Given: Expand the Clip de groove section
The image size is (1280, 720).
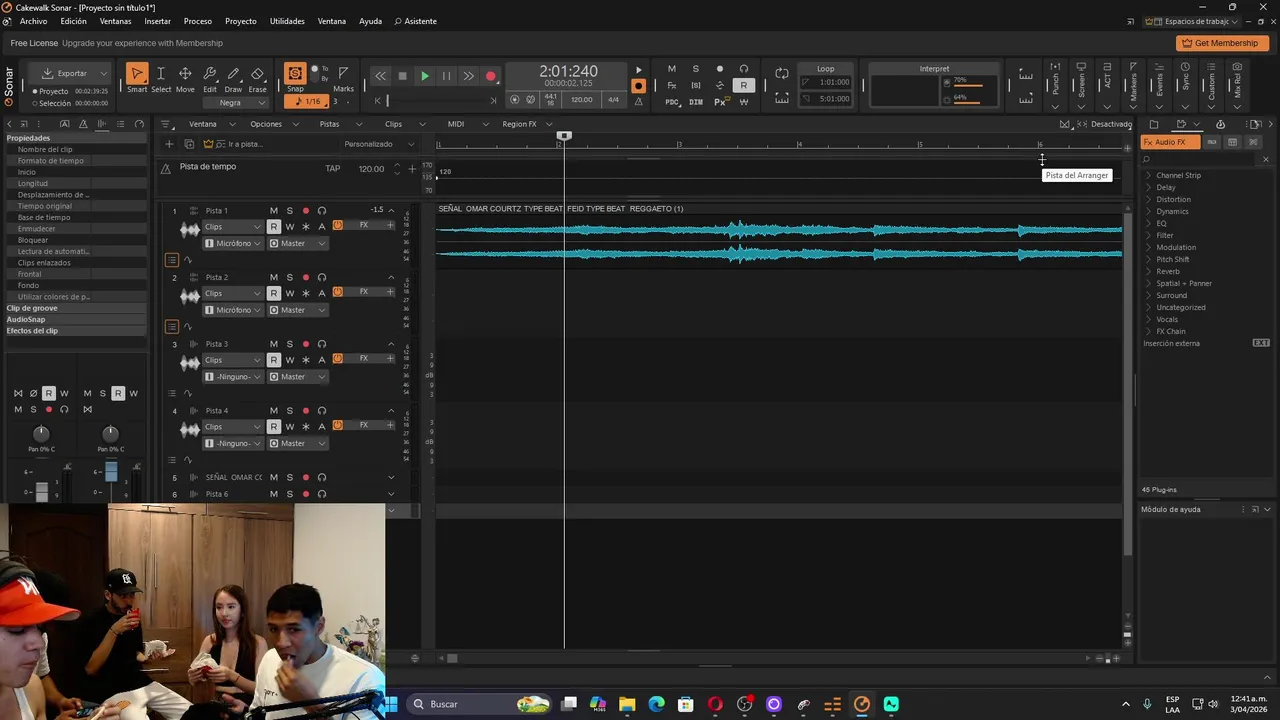Looking at the screenshot, I should pyautogui.click(x=32, y=308).
